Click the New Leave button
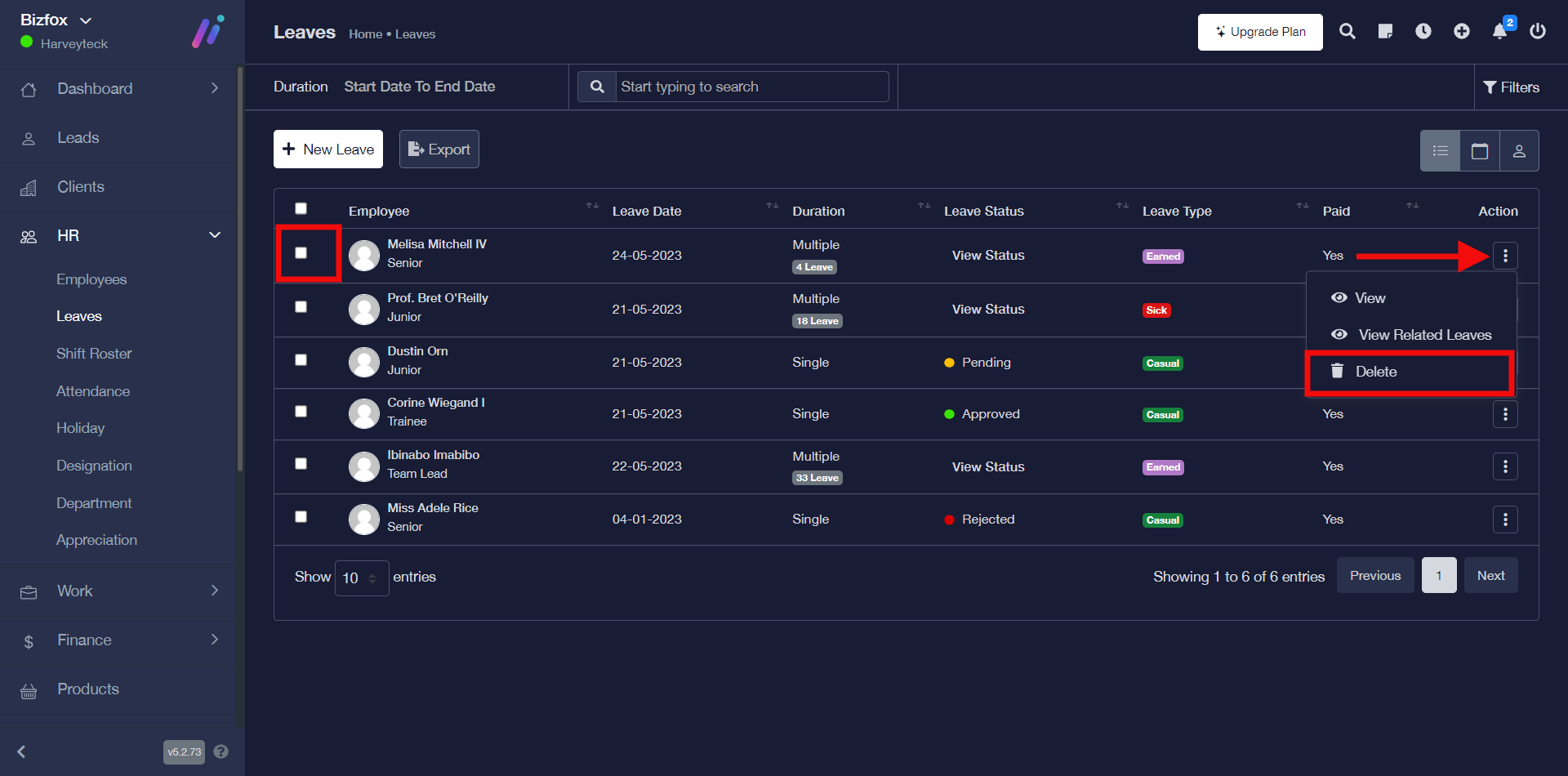Image resolution: width=1568 pixels, height=776 pixels. click(x=328, y=149)
